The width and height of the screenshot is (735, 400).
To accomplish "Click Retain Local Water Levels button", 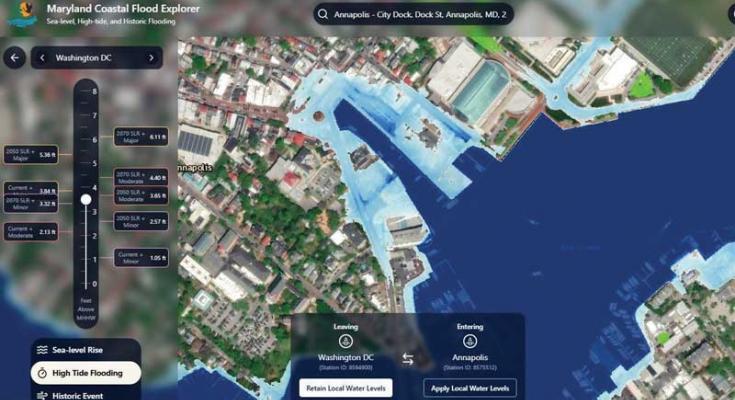I will click(345, 387).
